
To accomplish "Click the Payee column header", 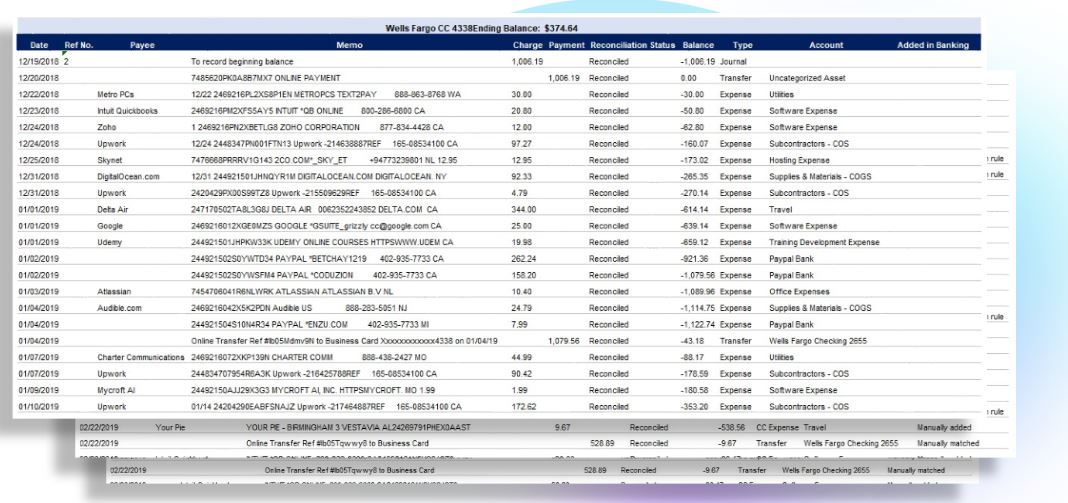I will click(x=142, y=45).
